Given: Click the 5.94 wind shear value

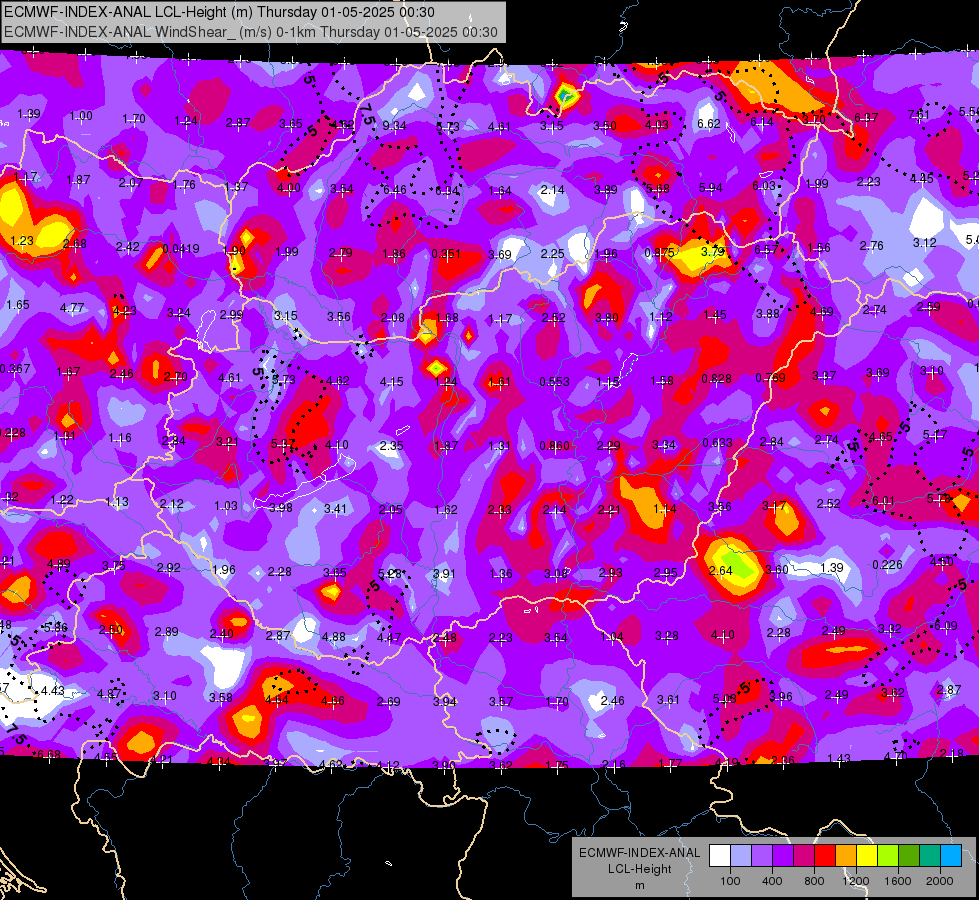Looking at the screenshot, I should coord(711,187).
